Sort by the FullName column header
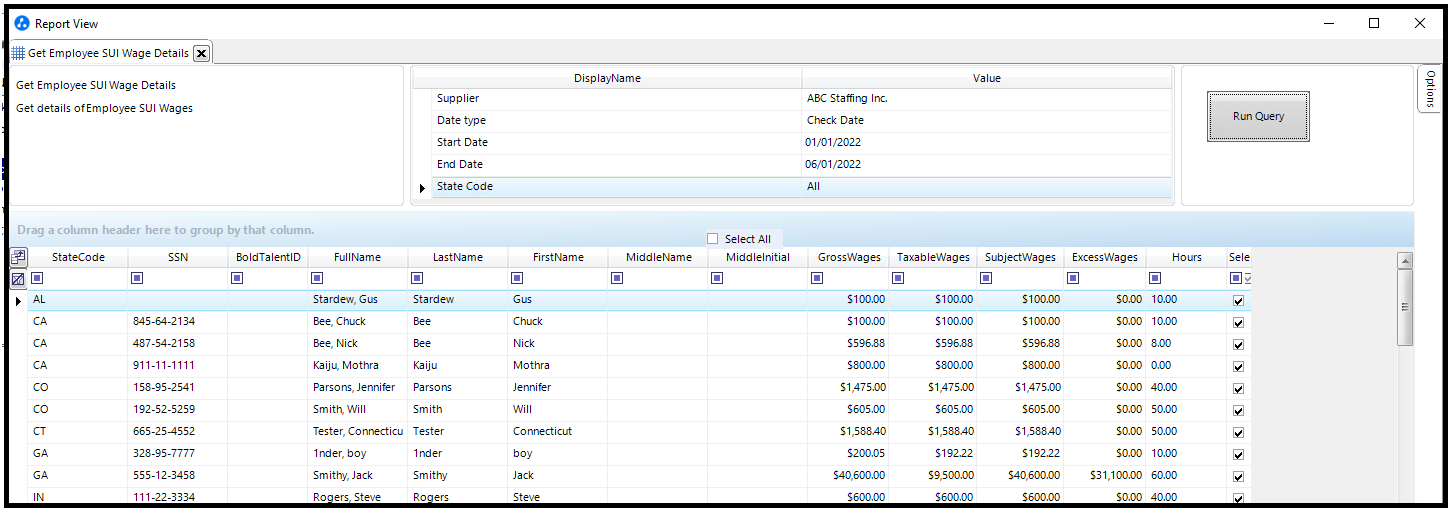The width and height of the screenshot is (1453, 511). coord(357,257)
